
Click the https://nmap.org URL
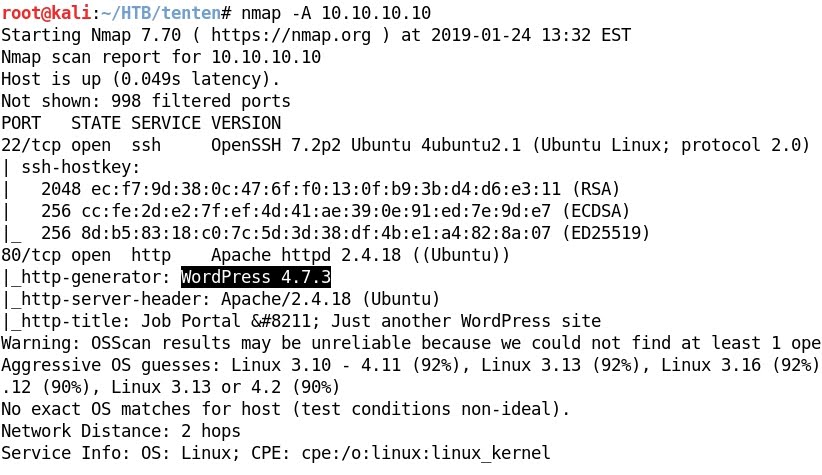tap(291, 35)
